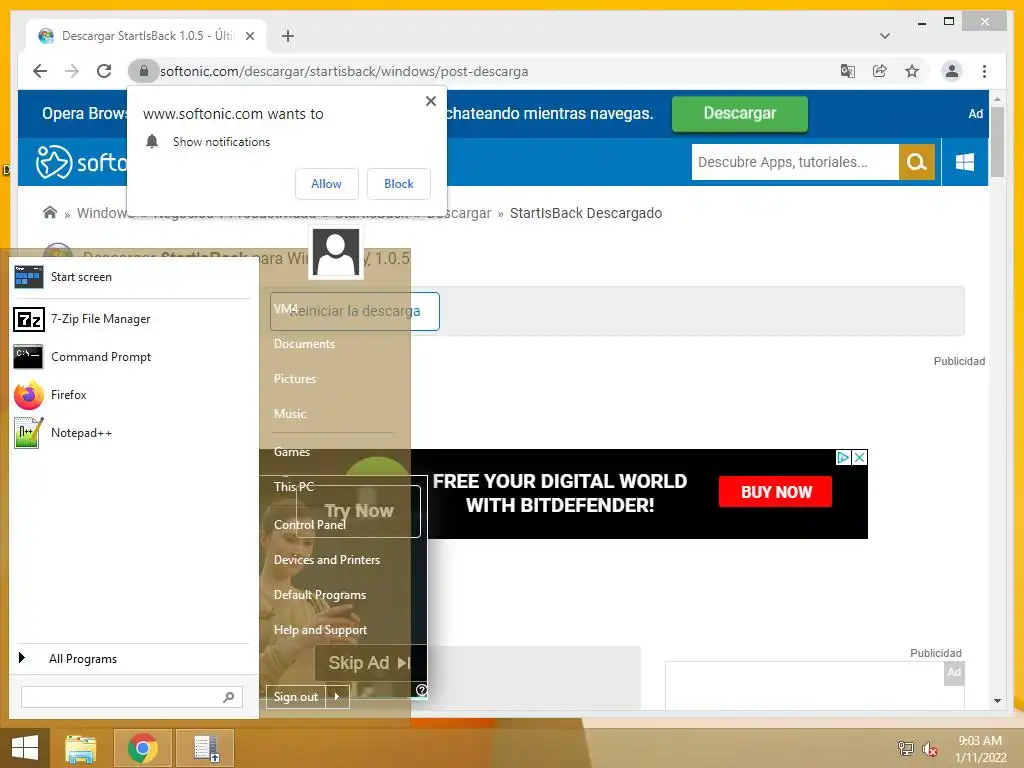Launch Firefox from start menu
The width and height of the screenshot is (1024, 768).
point(131,395)
